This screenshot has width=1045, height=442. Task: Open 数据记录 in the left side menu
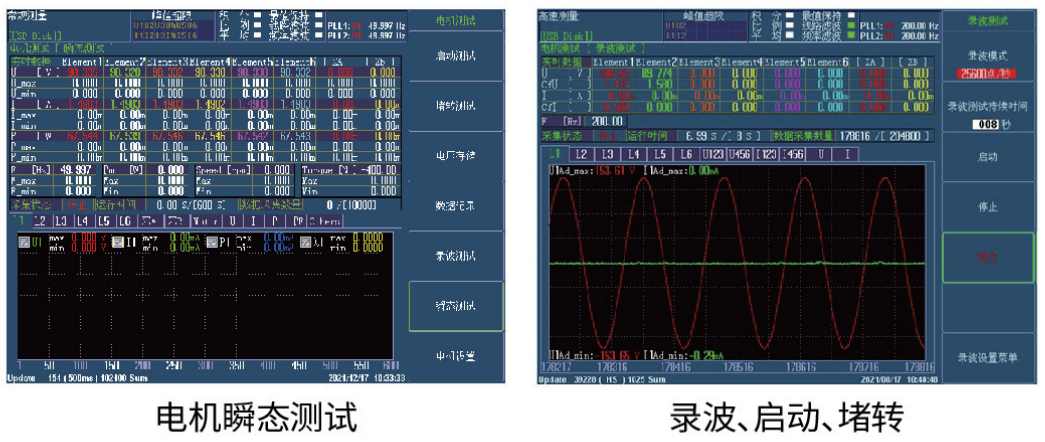tap(455, 205)
